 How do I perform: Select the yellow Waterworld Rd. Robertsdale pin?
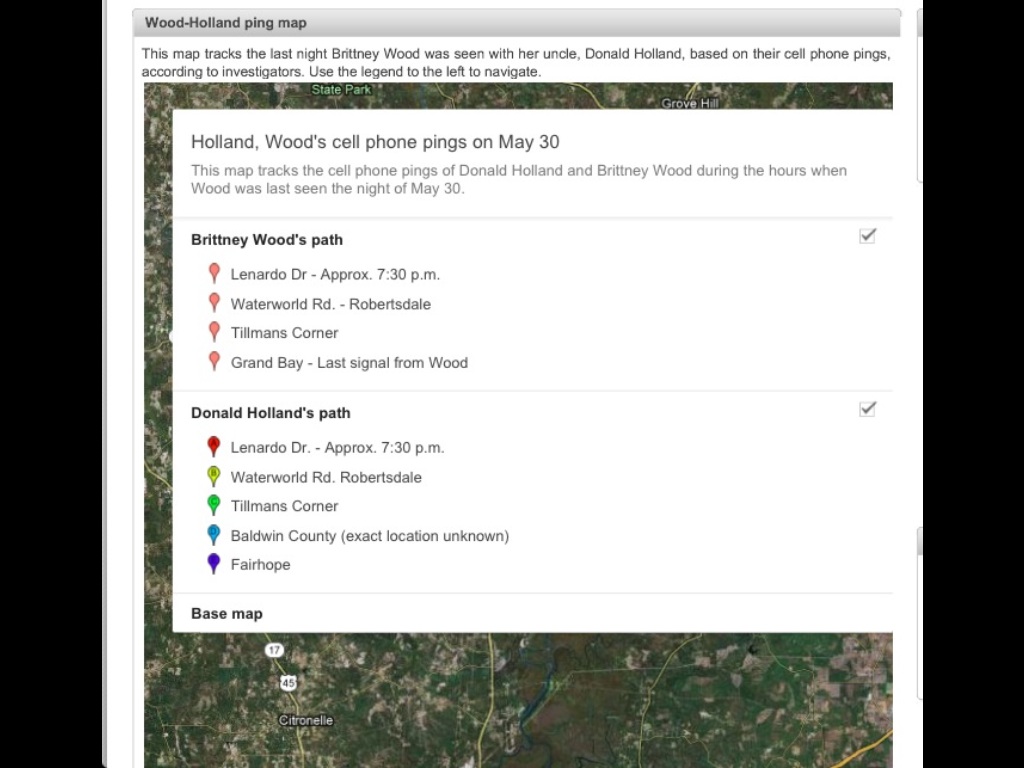pos(213,476)
